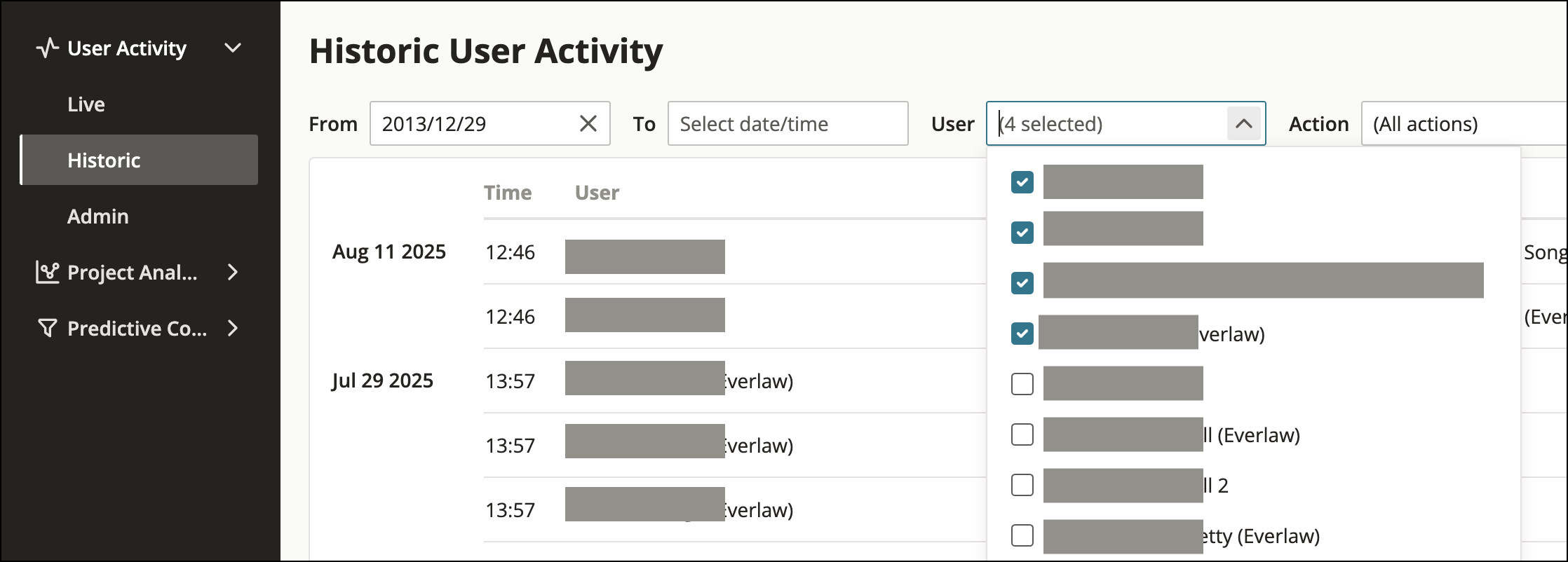Viewport: 1568px width, 562px height.
Task: Click the User Activity pulse icon
Action: [47, 48]
